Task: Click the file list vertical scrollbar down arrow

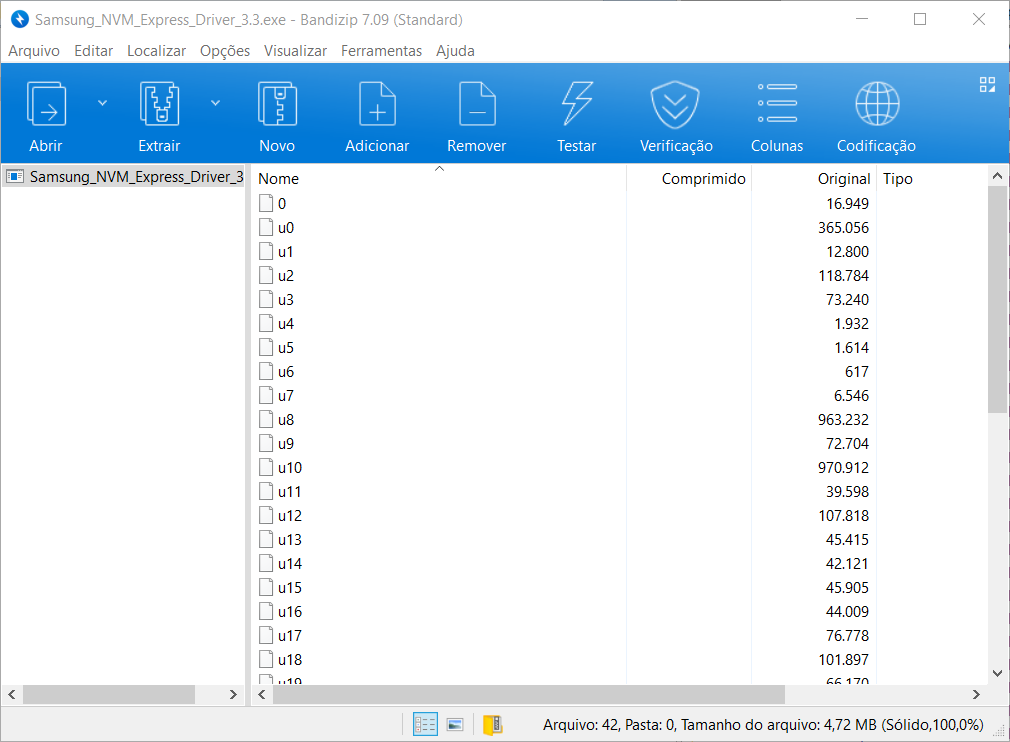Action: [x=997, y=673]
